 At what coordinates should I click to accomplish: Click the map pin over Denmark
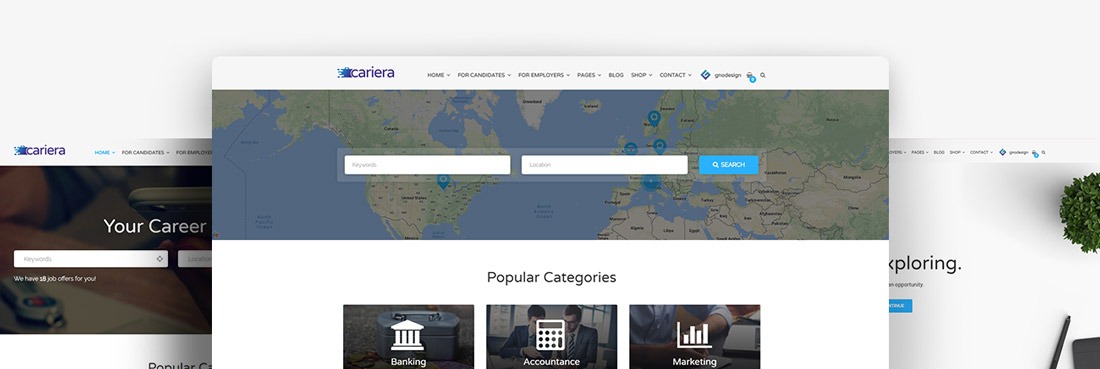[x=659, y=146]
